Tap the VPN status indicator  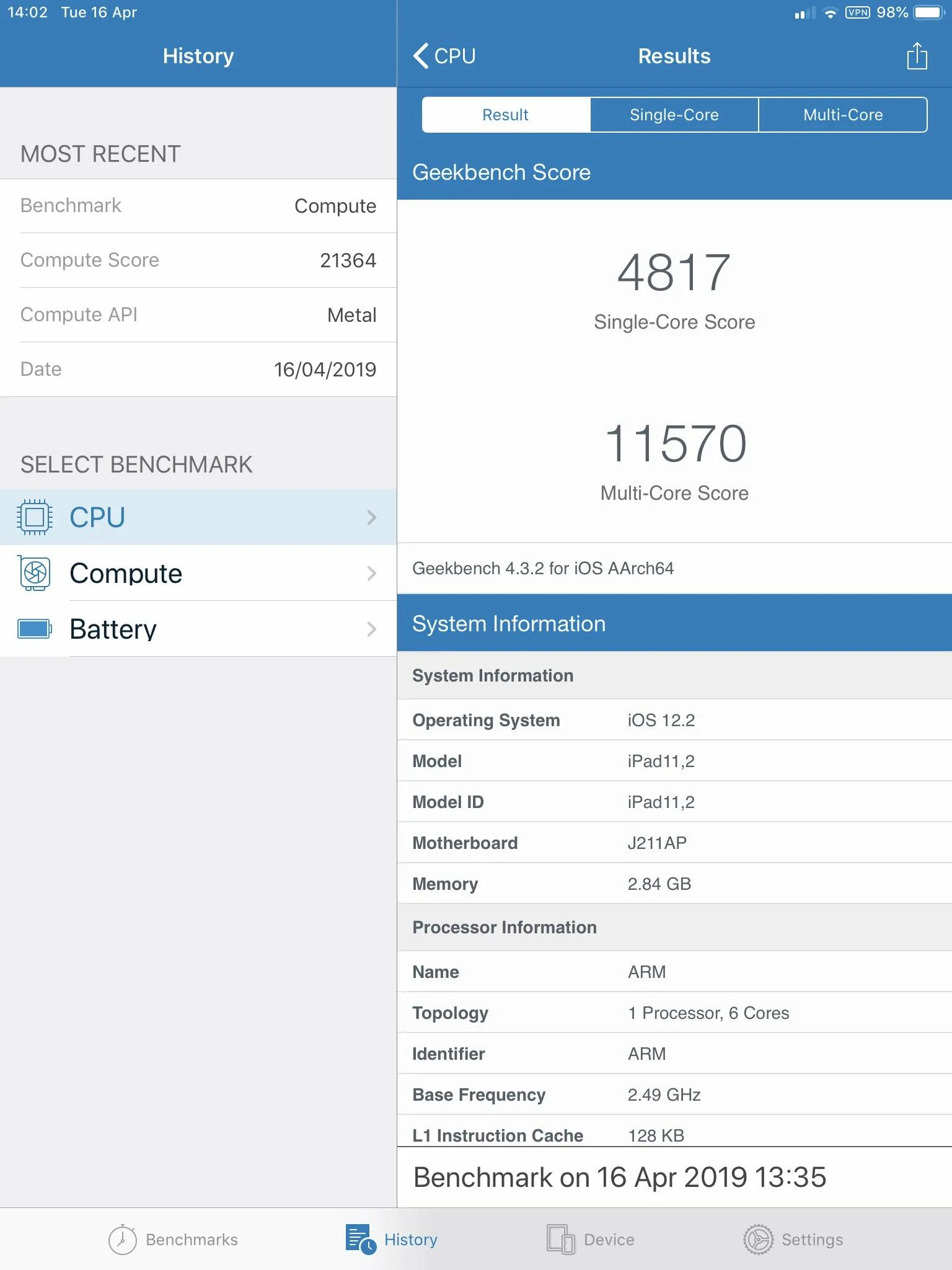click(x=858, y=12)
